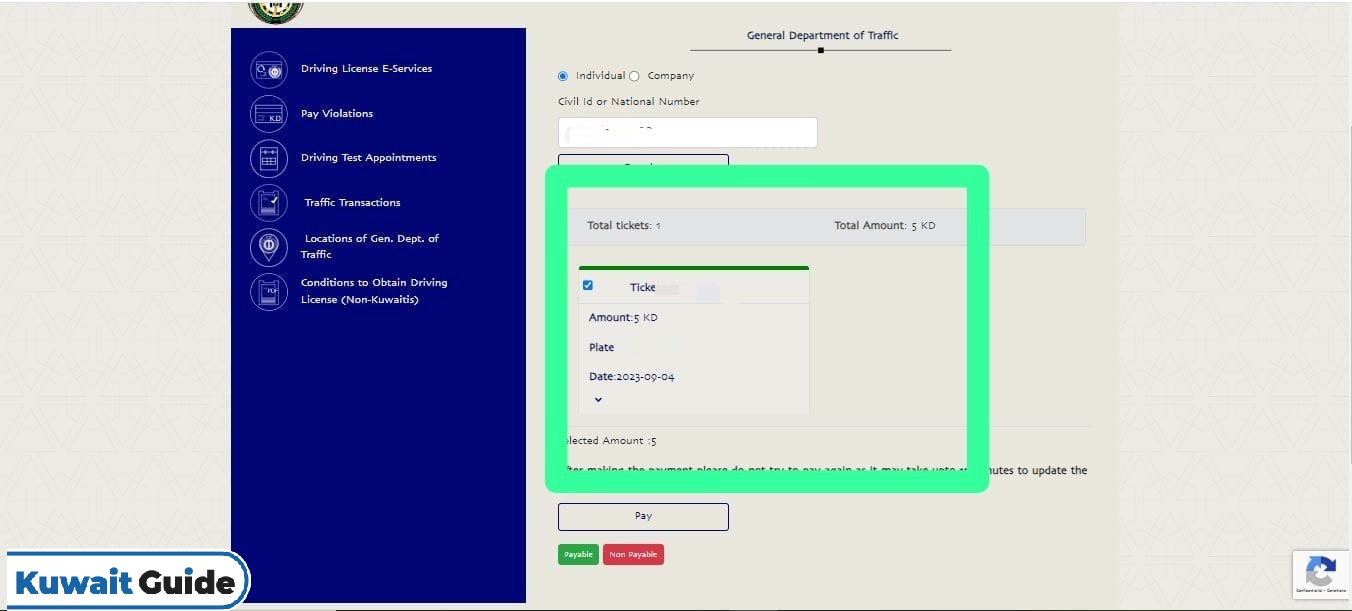
Task: Open Driving Test Appointments menu item
Action: (368, 158)
